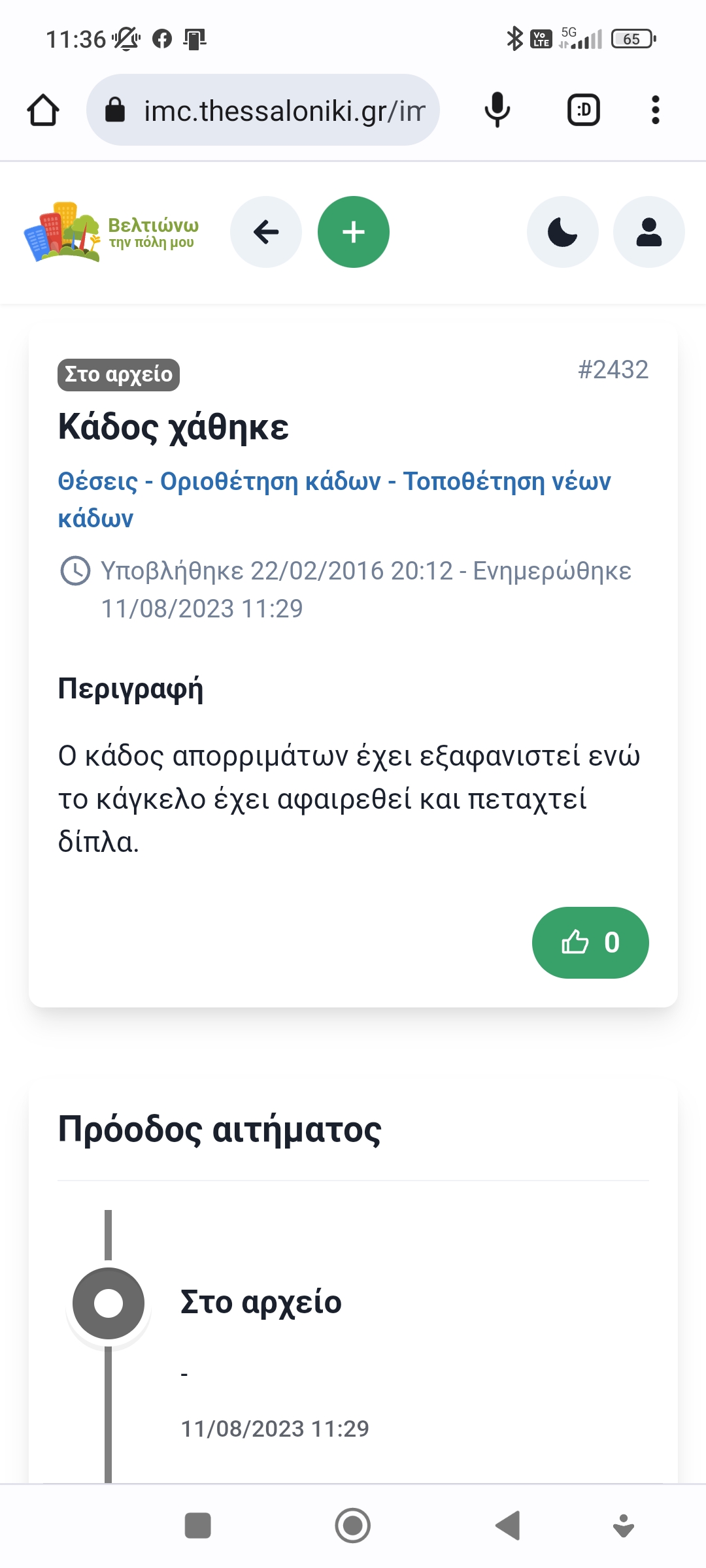The image size is (706, 1568).
Task: Go back with the arrow button
Action: click(266, 232)
